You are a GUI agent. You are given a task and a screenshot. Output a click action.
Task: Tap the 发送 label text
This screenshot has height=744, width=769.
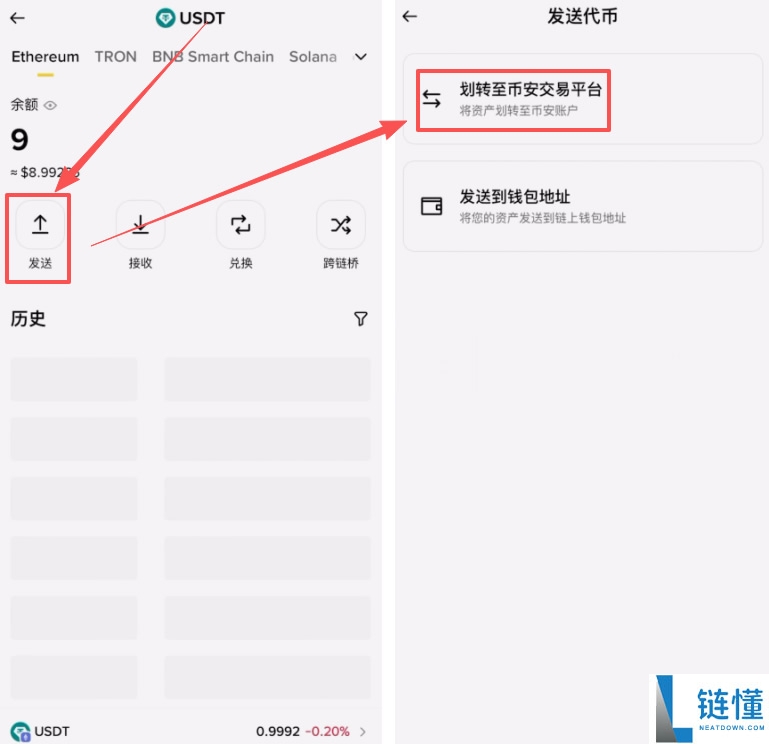(40, 263)
